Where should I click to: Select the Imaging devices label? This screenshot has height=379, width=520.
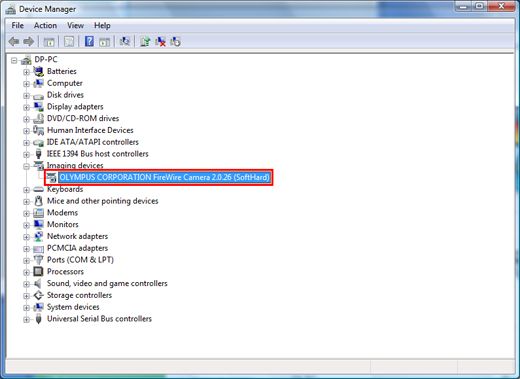(x=75, y=165)
